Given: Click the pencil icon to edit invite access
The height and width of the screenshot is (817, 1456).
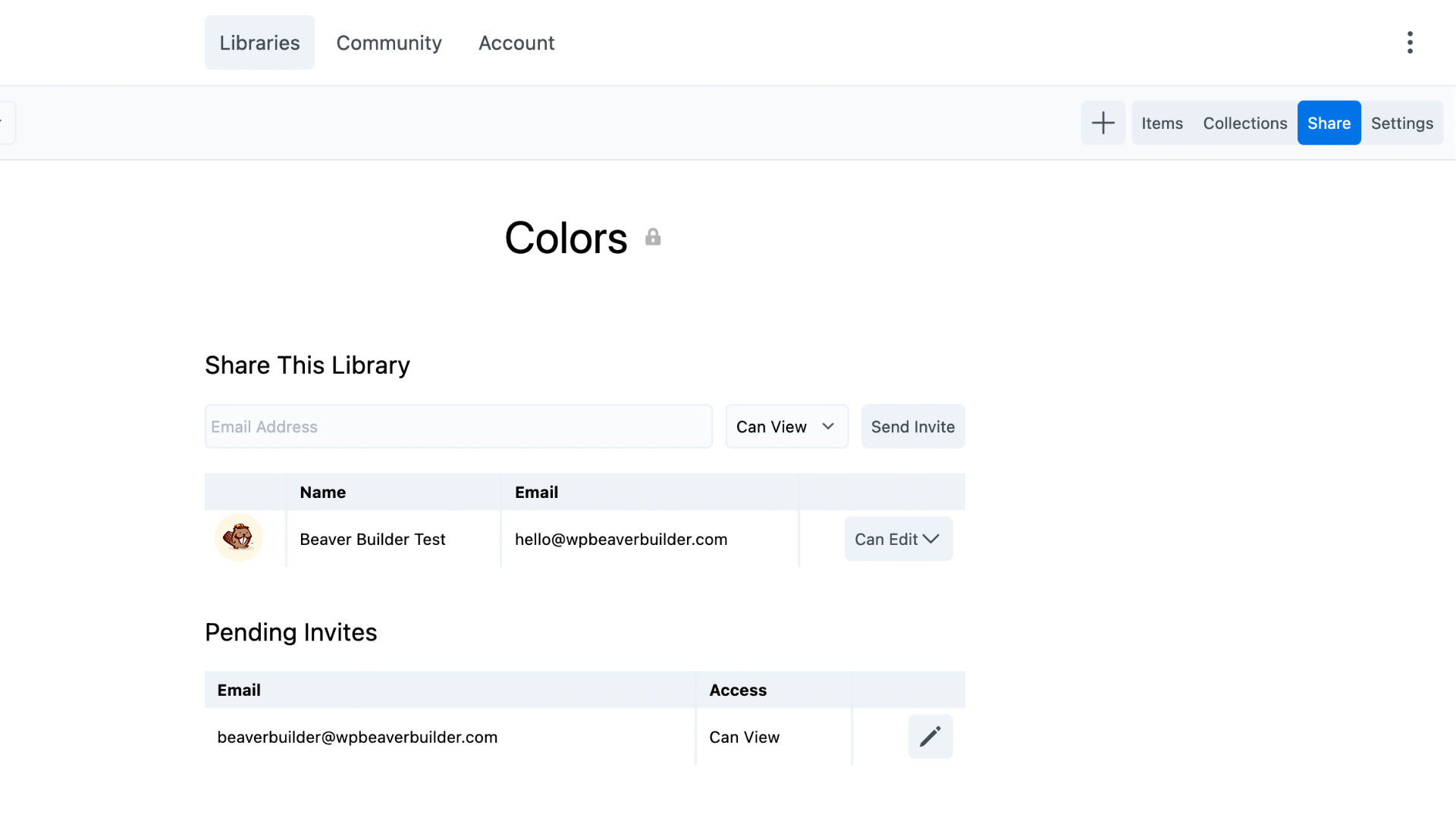Looking at the screenshot, I should [x=930, y=736].
